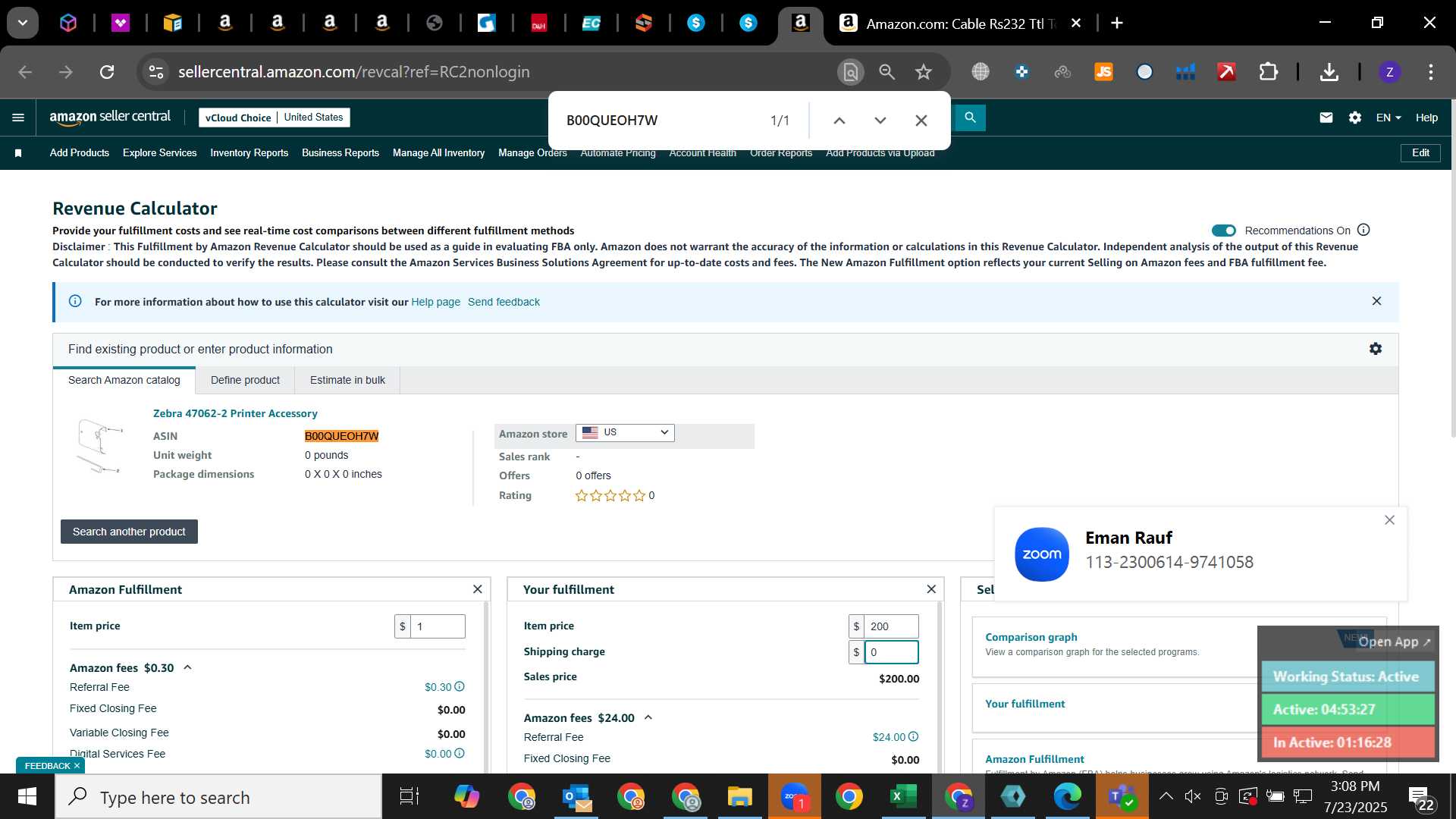Screen dimensions: 1456x819
Task: Show hidden system tray icons
Action: tap(1166, 796)
